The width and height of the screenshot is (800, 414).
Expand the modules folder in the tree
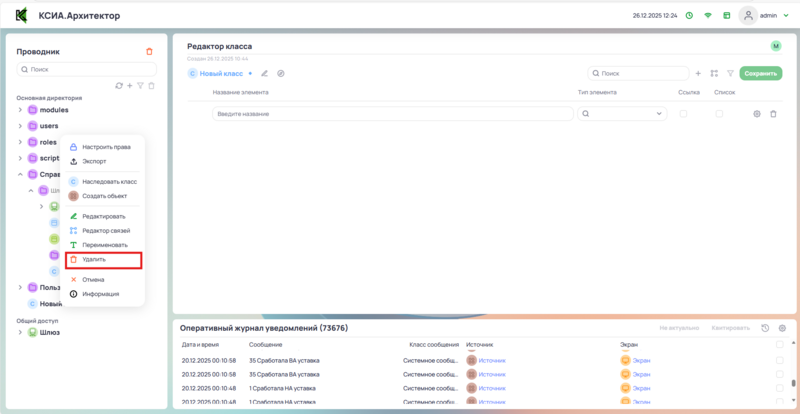click(x=20, y=110)
